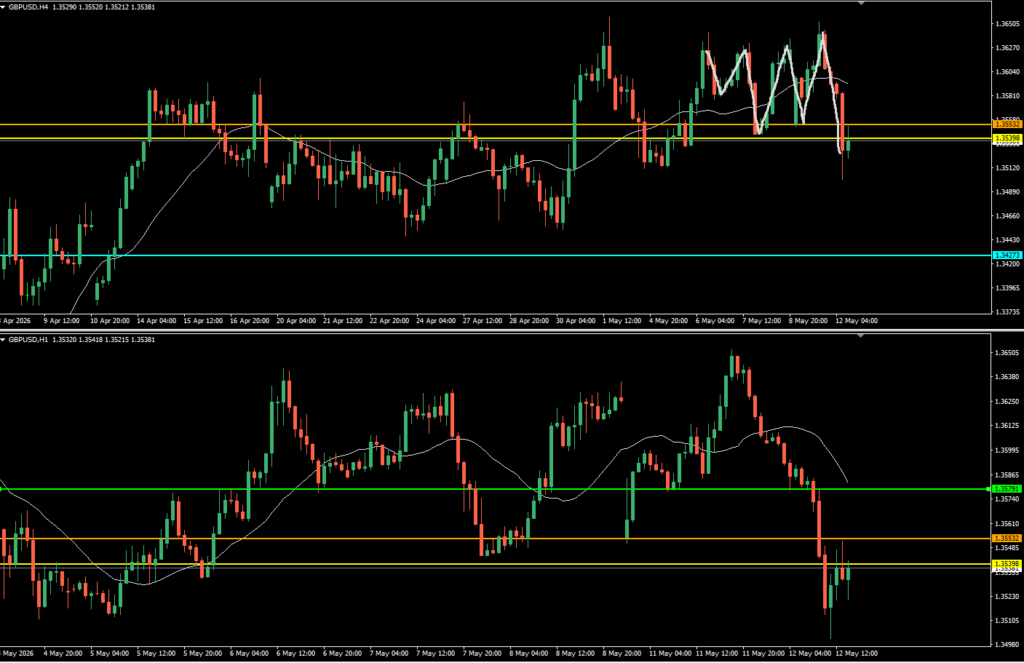1024x663 pixels.
Task: Click the 12 May 12:00 time label
Action: (857, 653)
